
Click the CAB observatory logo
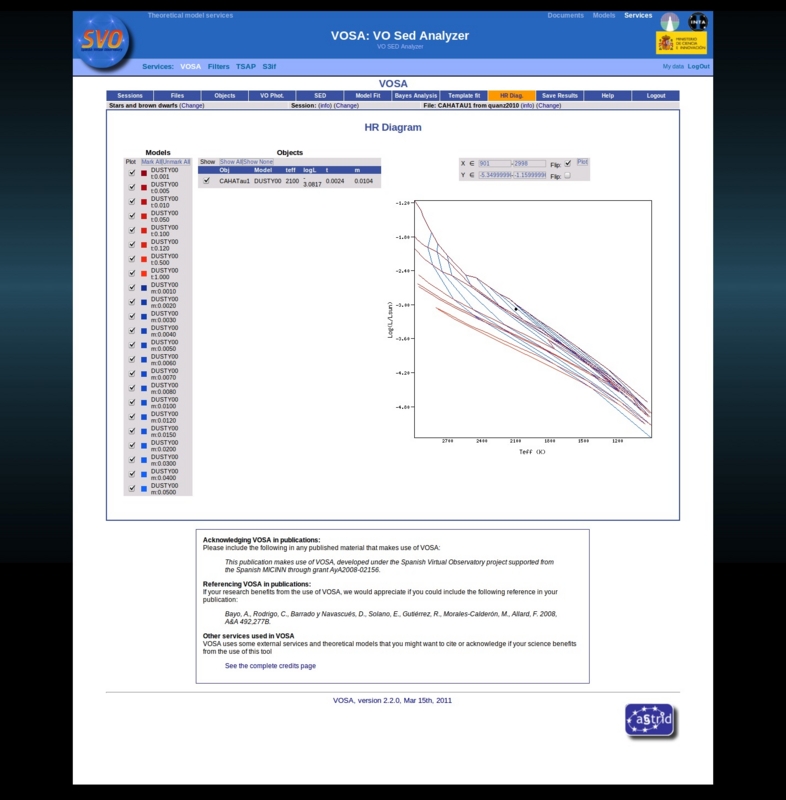tap(669, 22)
